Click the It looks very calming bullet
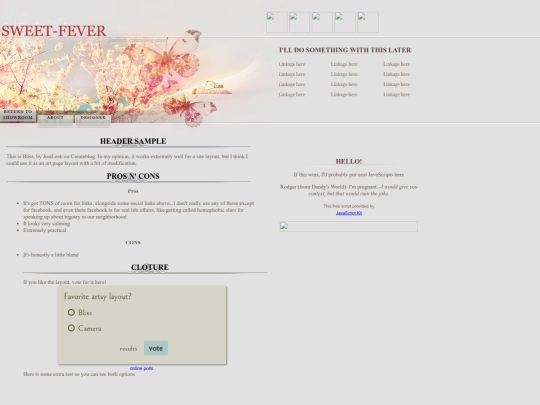 (x=46, y=224)
